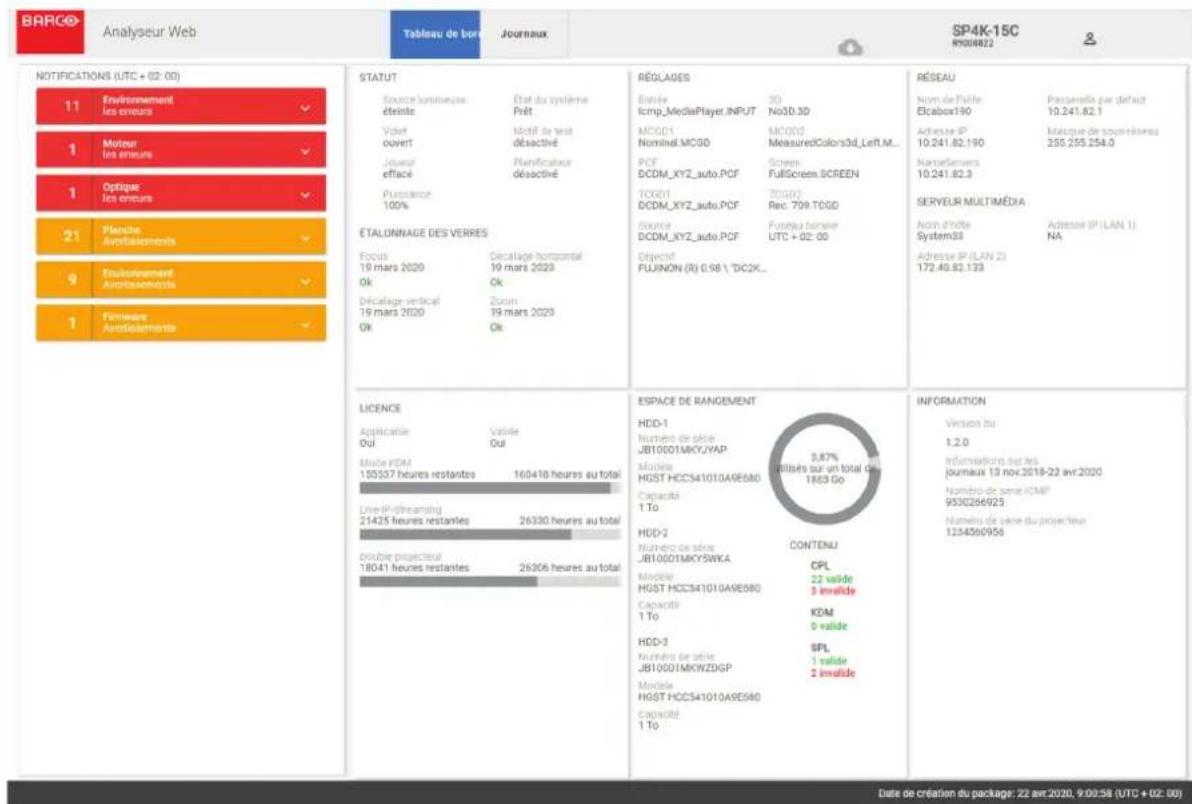
Task: Open the Optique les erreurs notification
Action: pyautogui.click(x=181, y=192)
